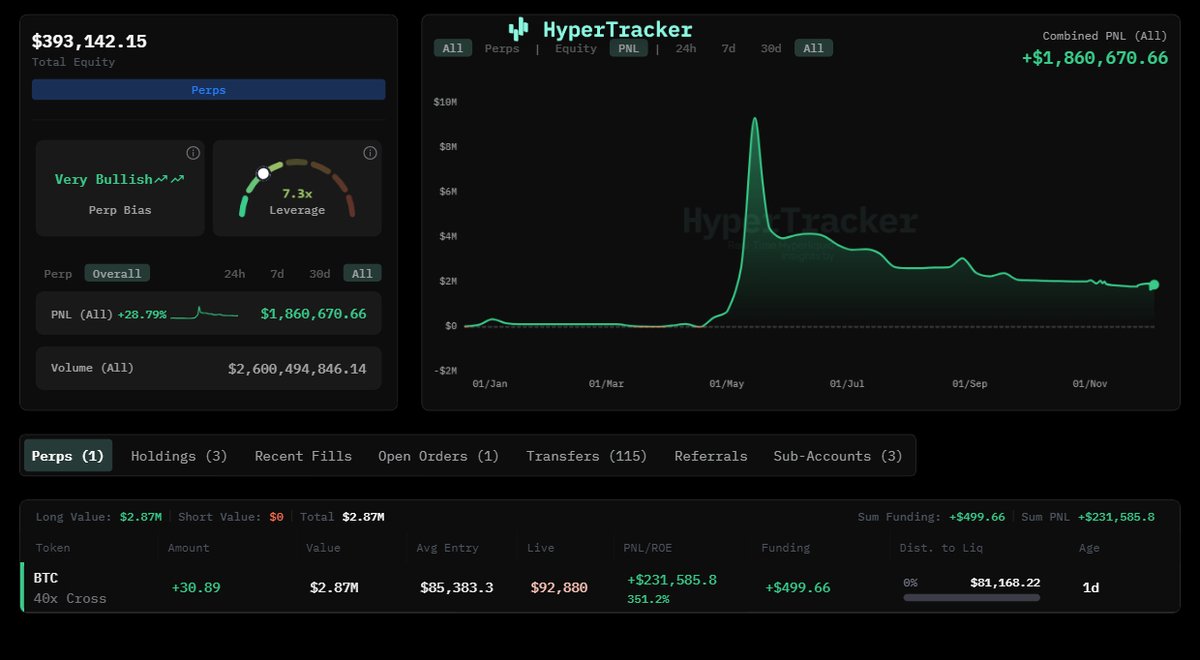The height and width of the screenshot is (660, 1200).
Task: Open the Referrals tab
Action: tap(711, 456)
